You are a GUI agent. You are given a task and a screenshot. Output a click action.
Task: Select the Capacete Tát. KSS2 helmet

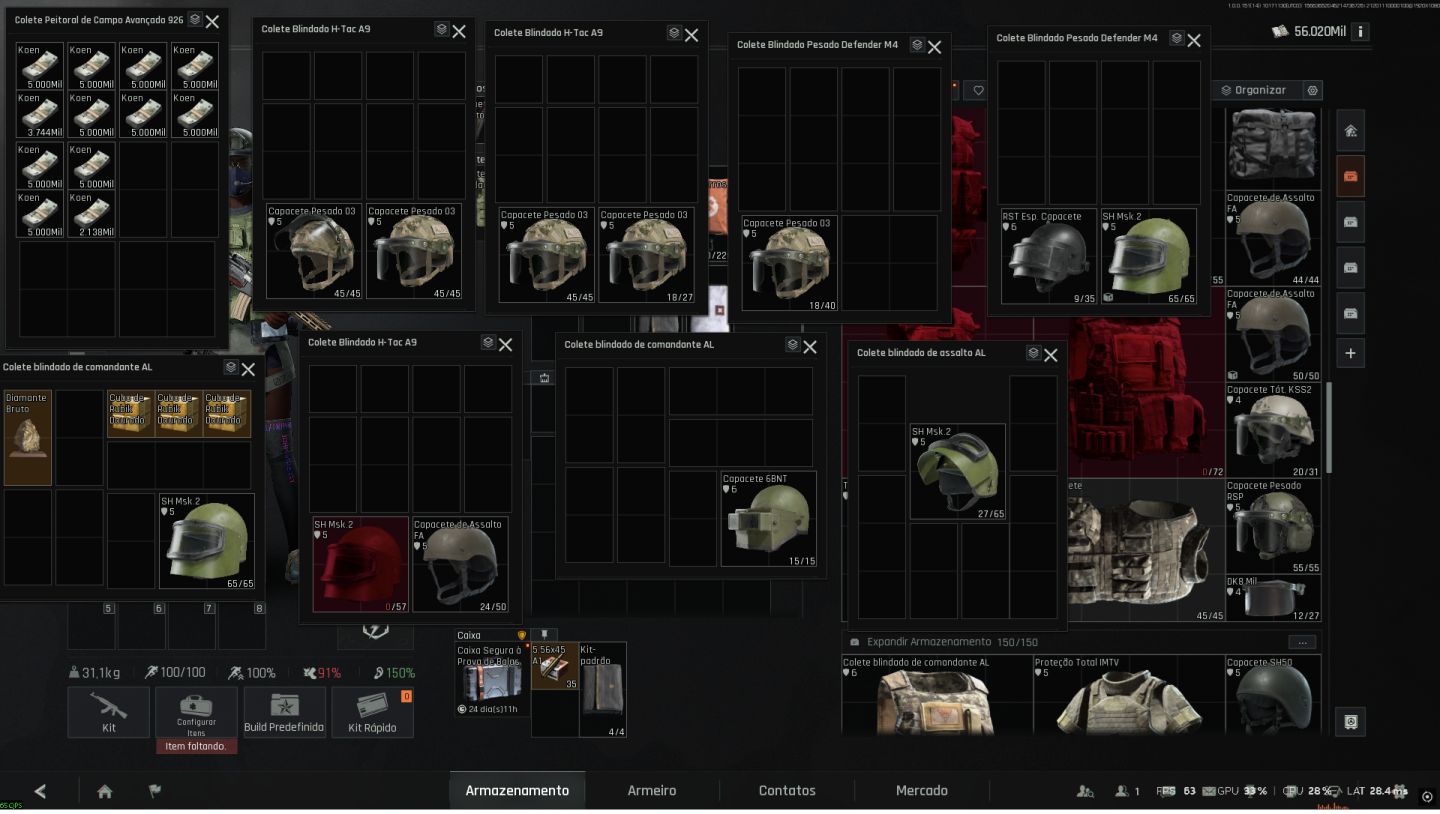click(1273, 430)
